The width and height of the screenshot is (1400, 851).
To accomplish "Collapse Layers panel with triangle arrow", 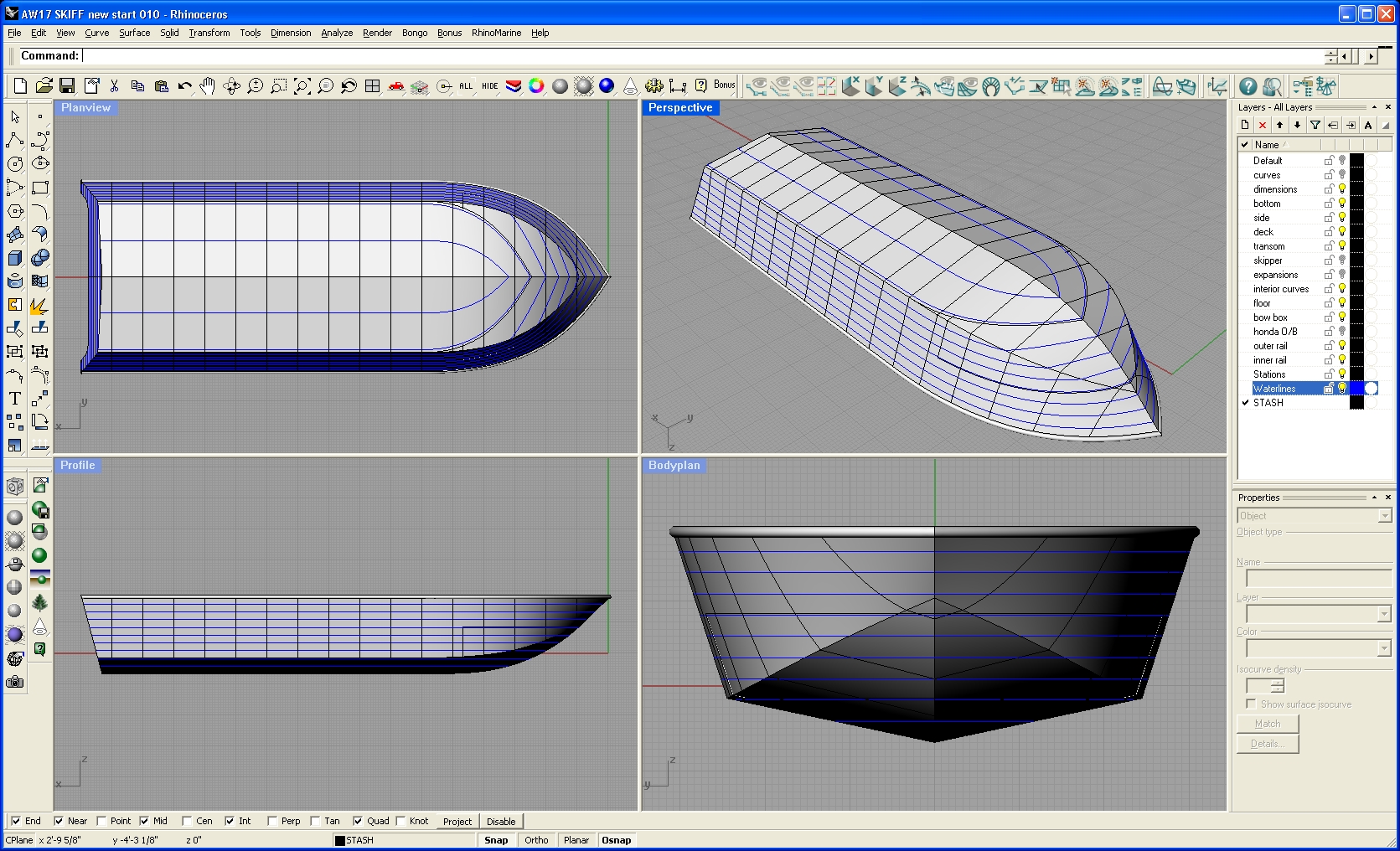I will (1374, 107).
